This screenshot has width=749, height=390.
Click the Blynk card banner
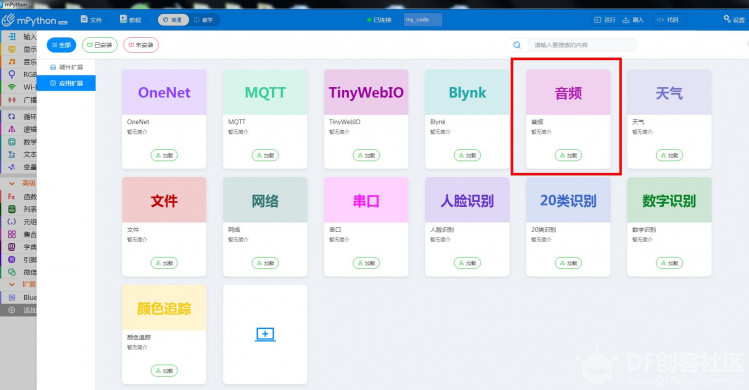(467, 92)
